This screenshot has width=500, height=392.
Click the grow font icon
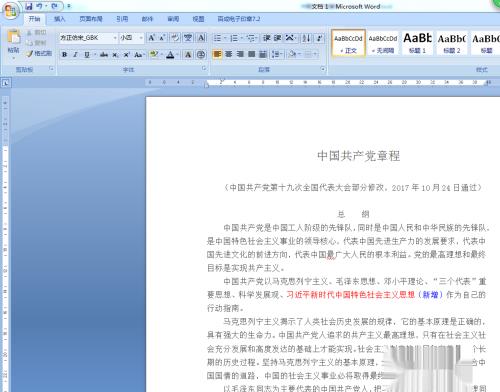point(151,38)
